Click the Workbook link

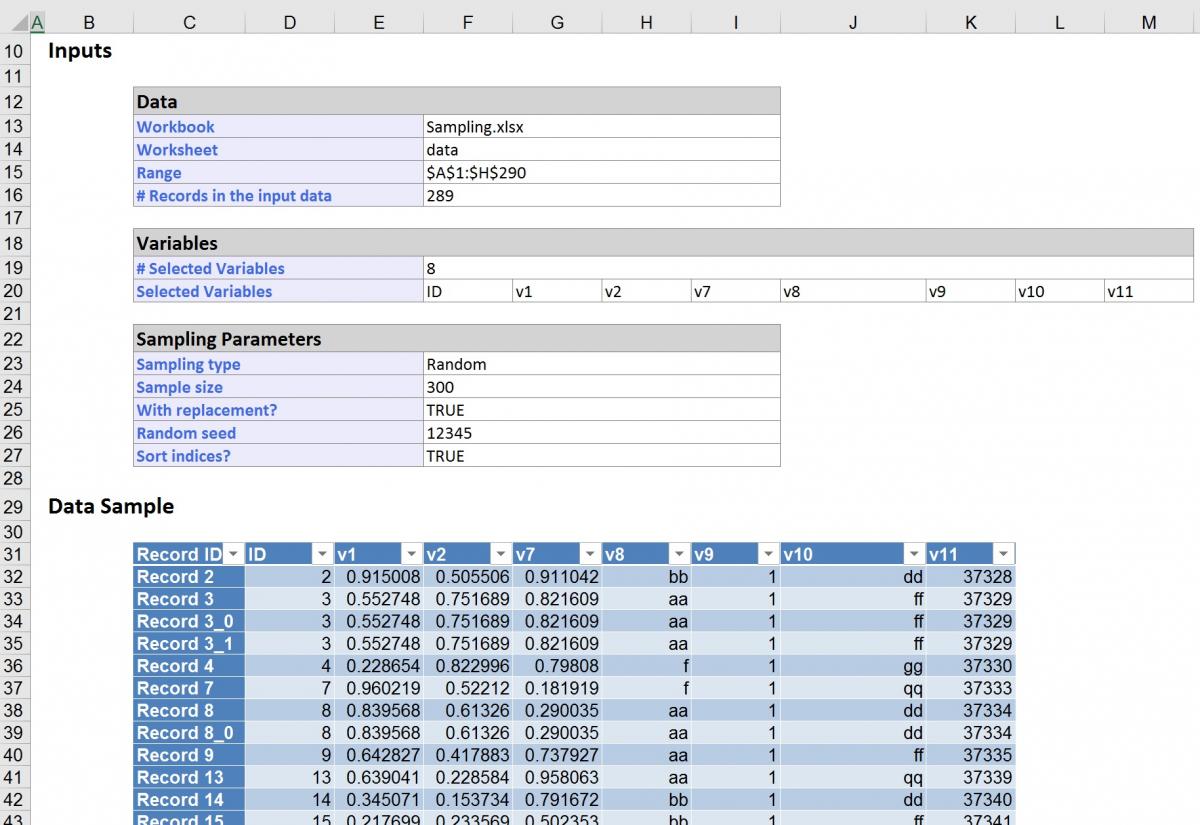(x=175, y=127)
